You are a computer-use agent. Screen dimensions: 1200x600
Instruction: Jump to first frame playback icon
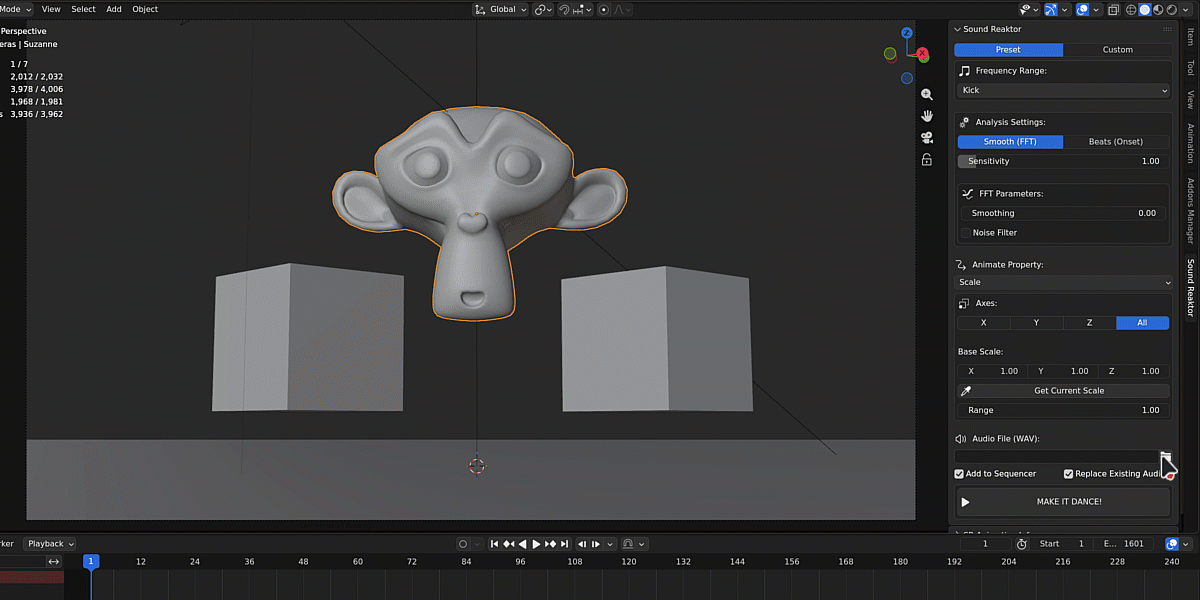[494, 544]
